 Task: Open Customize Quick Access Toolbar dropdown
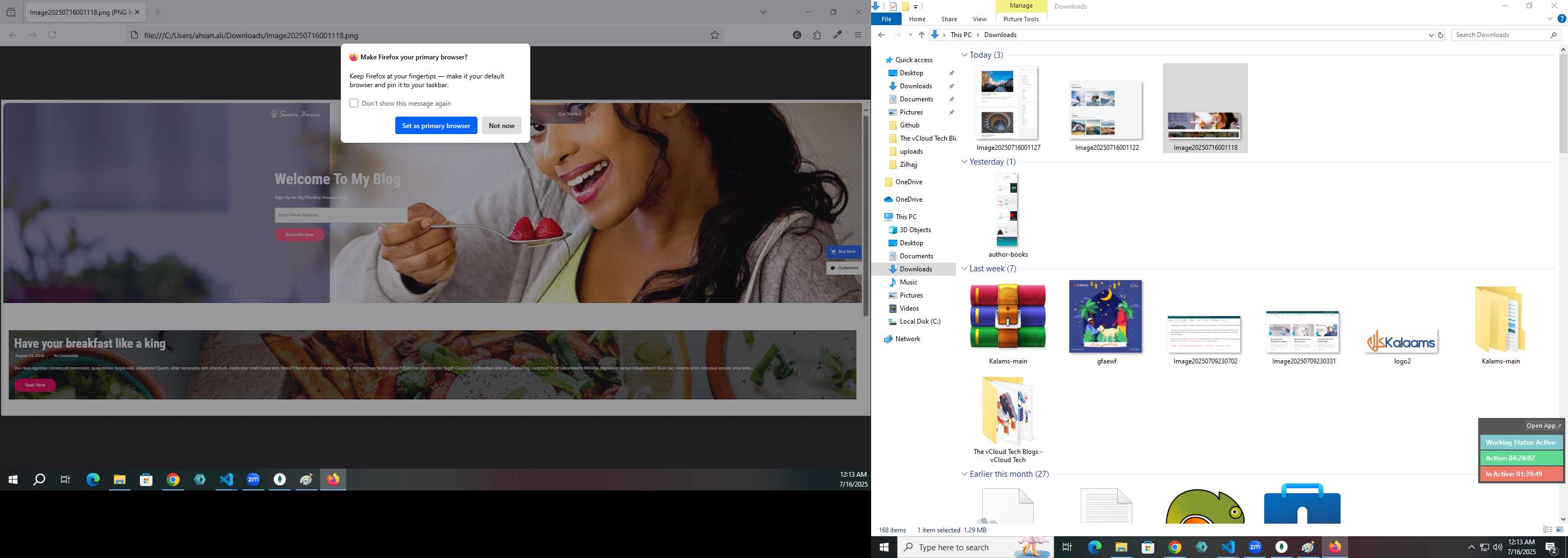tap(915, 7)
